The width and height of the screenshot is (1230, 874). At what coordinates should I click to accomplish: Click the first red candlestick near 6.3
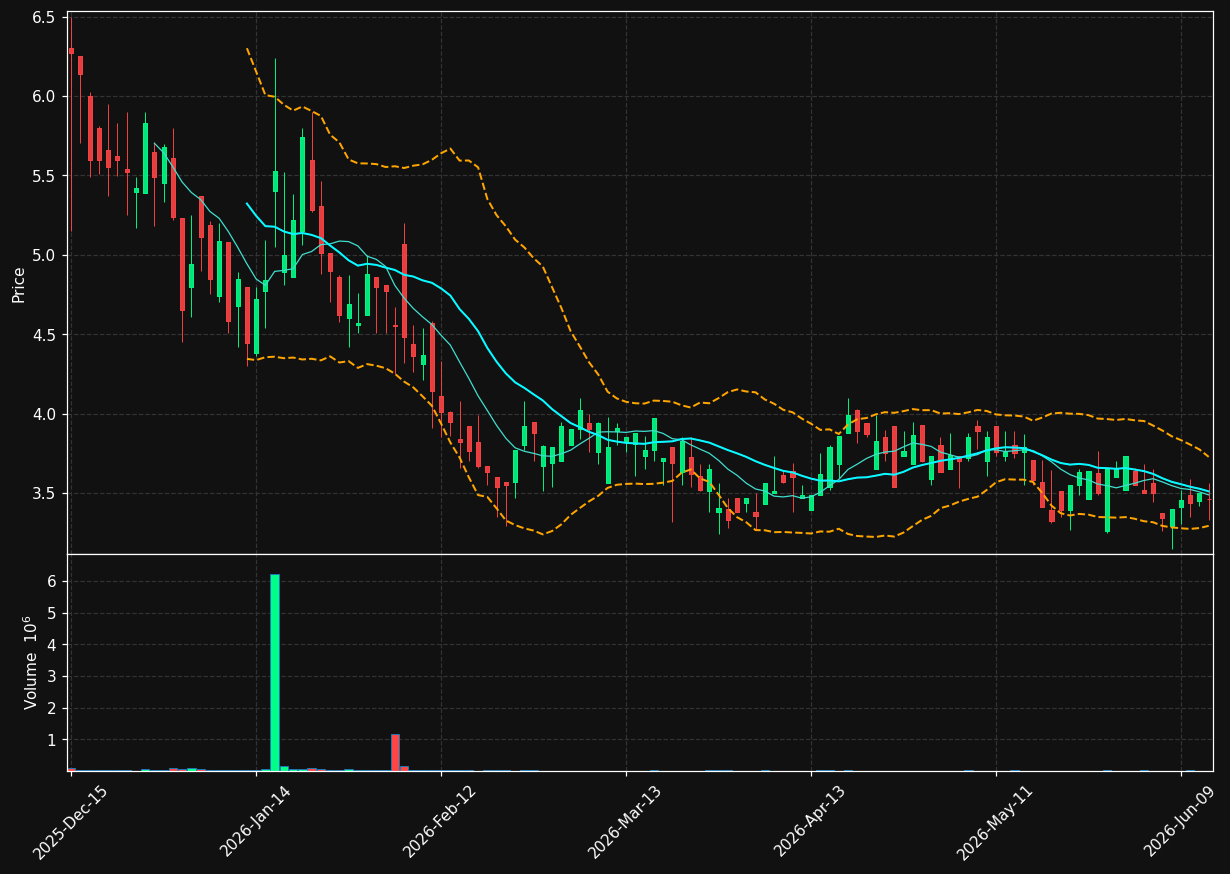[71, 50]
